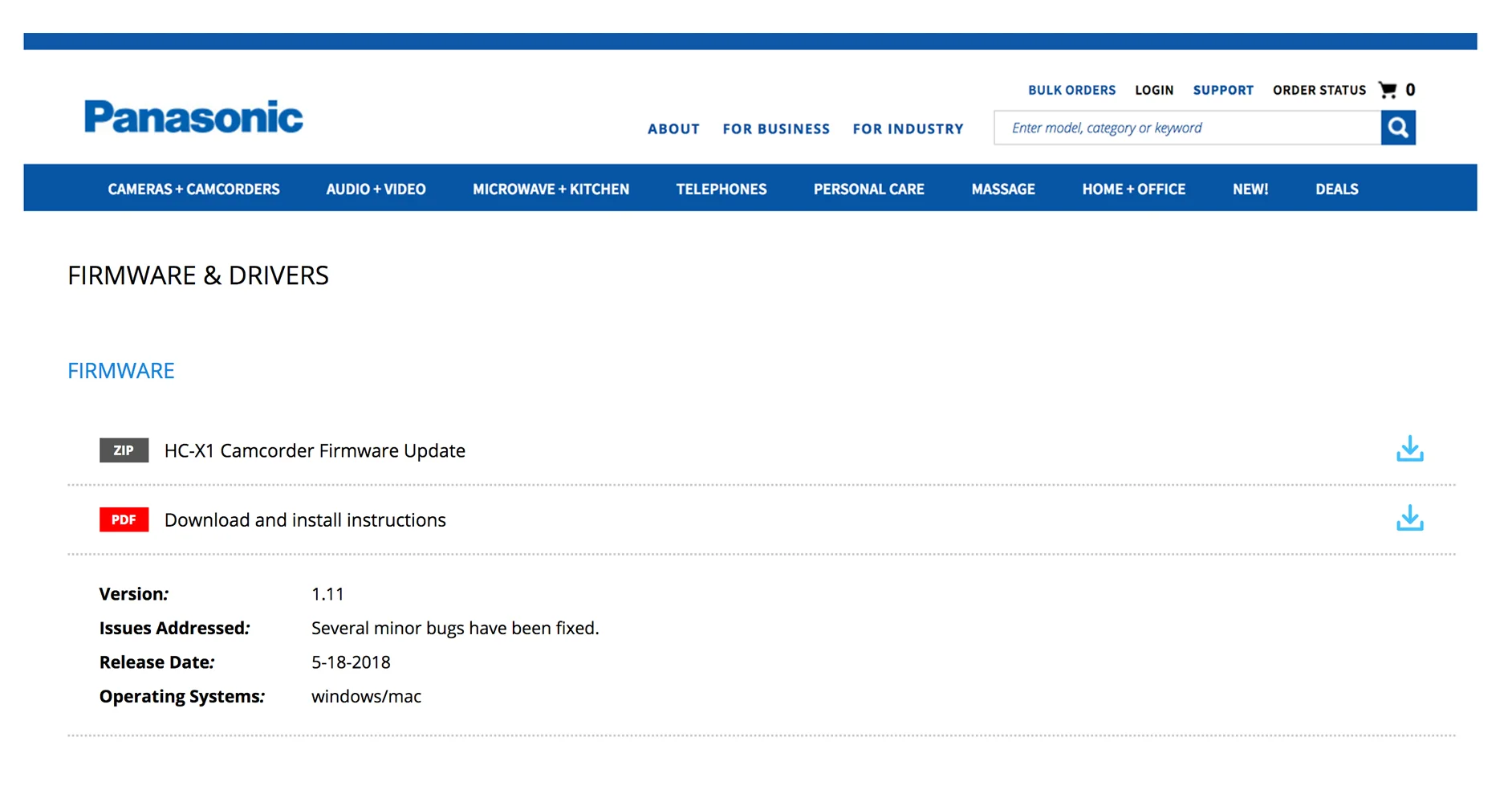Click the Panasonic logo
The image size is (1512, 786).
193,117
